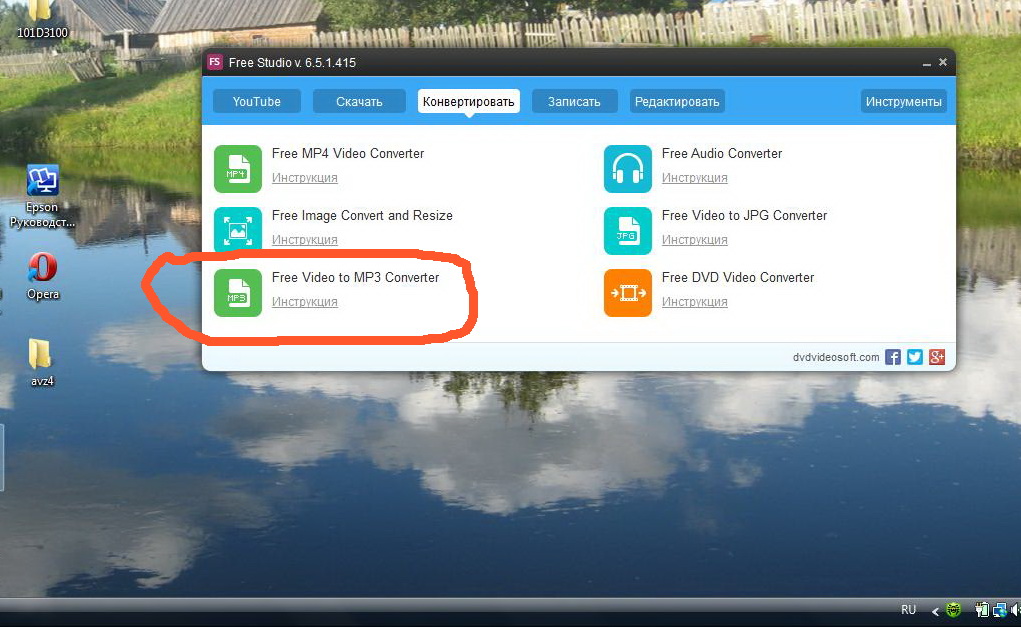
Task: Go to the Записать tab
Action: pos(574,102)
